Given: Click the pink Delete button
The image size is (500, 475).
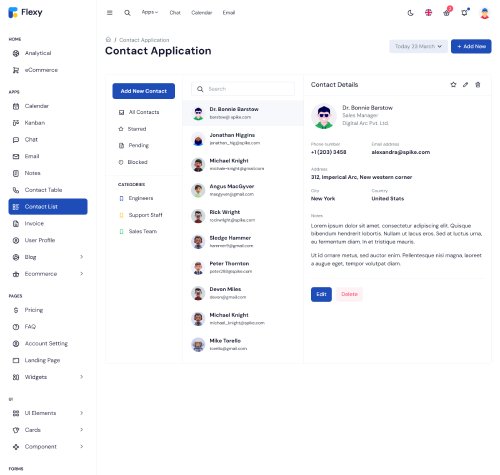Looking at the screenshot, I should point(349,294).
